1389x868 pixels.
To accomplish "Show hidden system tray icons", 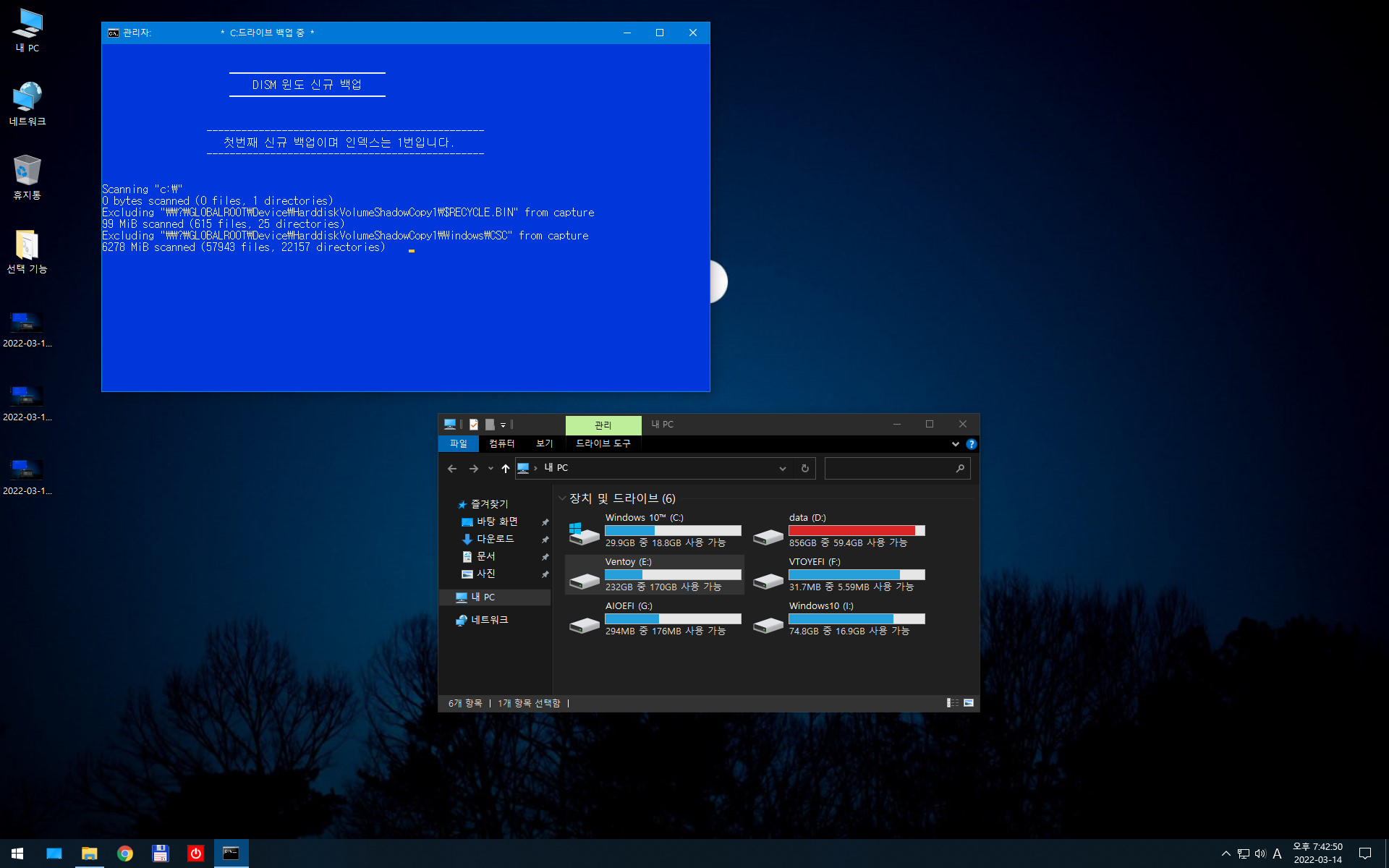I will [1226, 854].
